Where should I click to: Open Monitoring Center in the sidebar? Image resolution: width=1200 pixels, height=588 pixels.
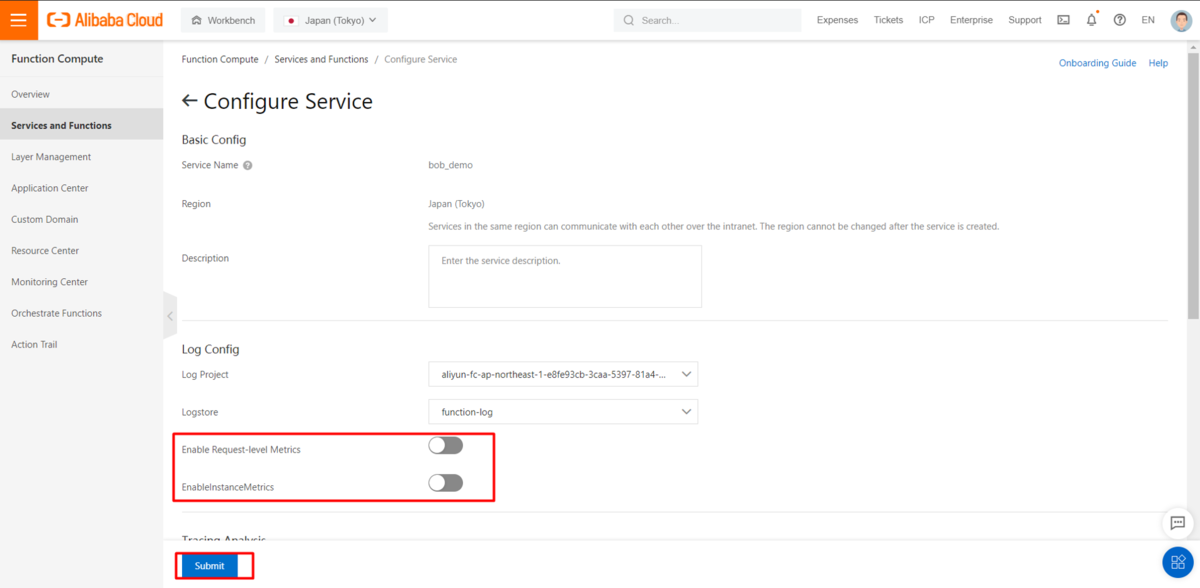(81, 282)
